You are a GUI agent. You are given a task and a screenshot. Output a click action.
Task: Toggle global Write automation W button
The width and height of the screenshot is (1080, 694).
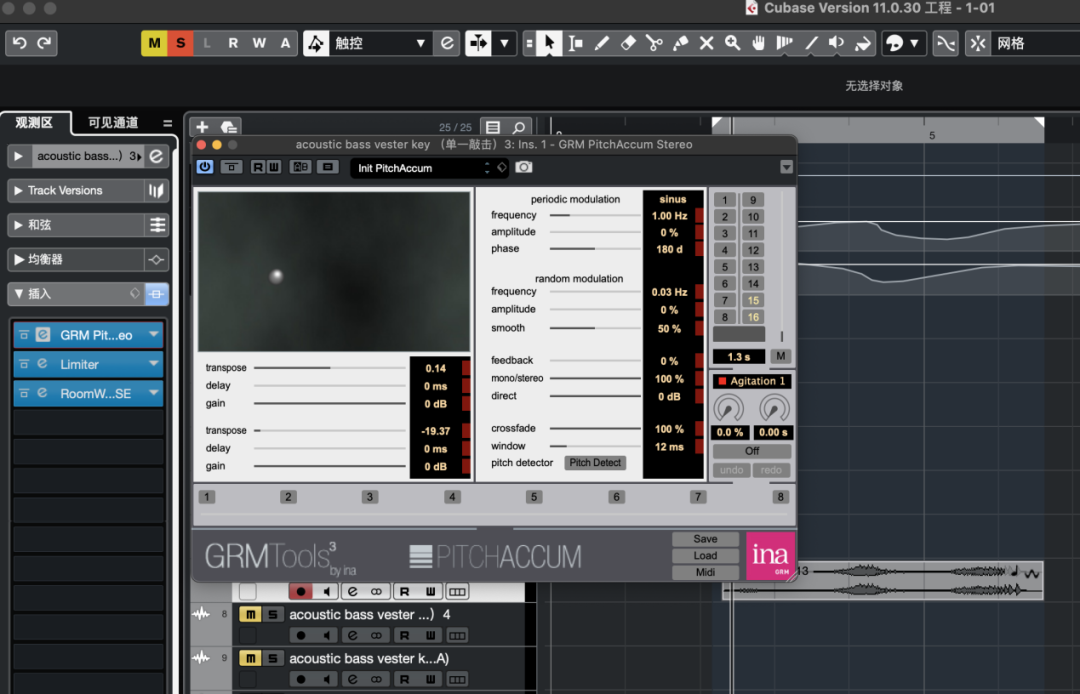259,43
